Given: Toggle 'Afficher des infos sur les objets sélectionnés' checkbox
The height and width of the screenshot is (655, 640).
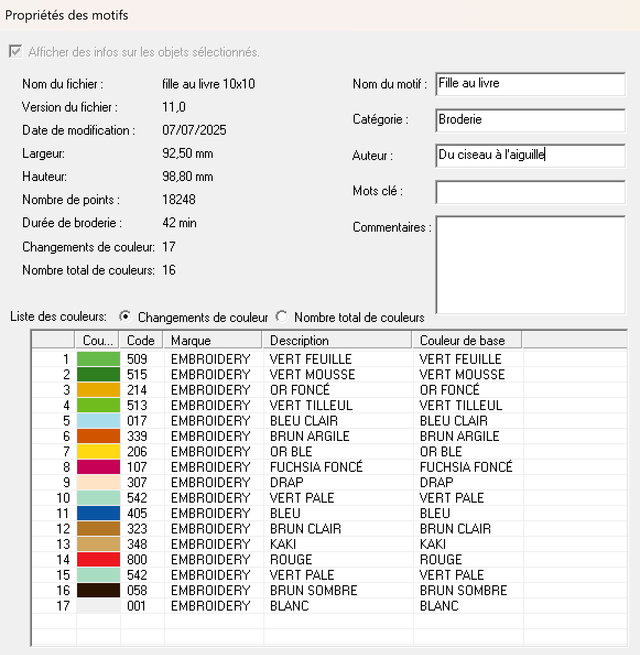Looking at the screenshot, I should coord(16,52).
